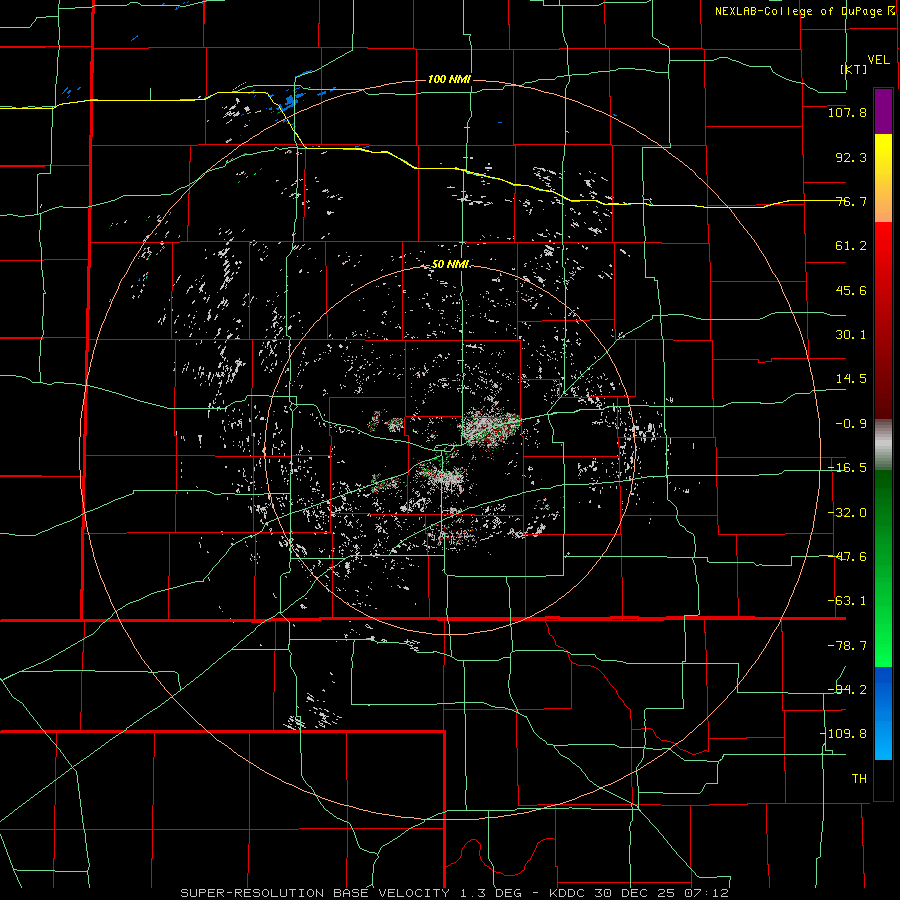
Task: Pick the yellow-orange segment of the velocity scale
Action: coord(883,178)
